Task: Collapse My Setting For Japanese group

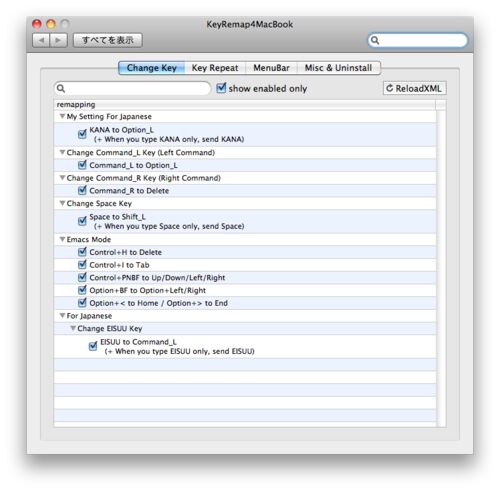Action: pyautogui.click(x=62, y=116)
